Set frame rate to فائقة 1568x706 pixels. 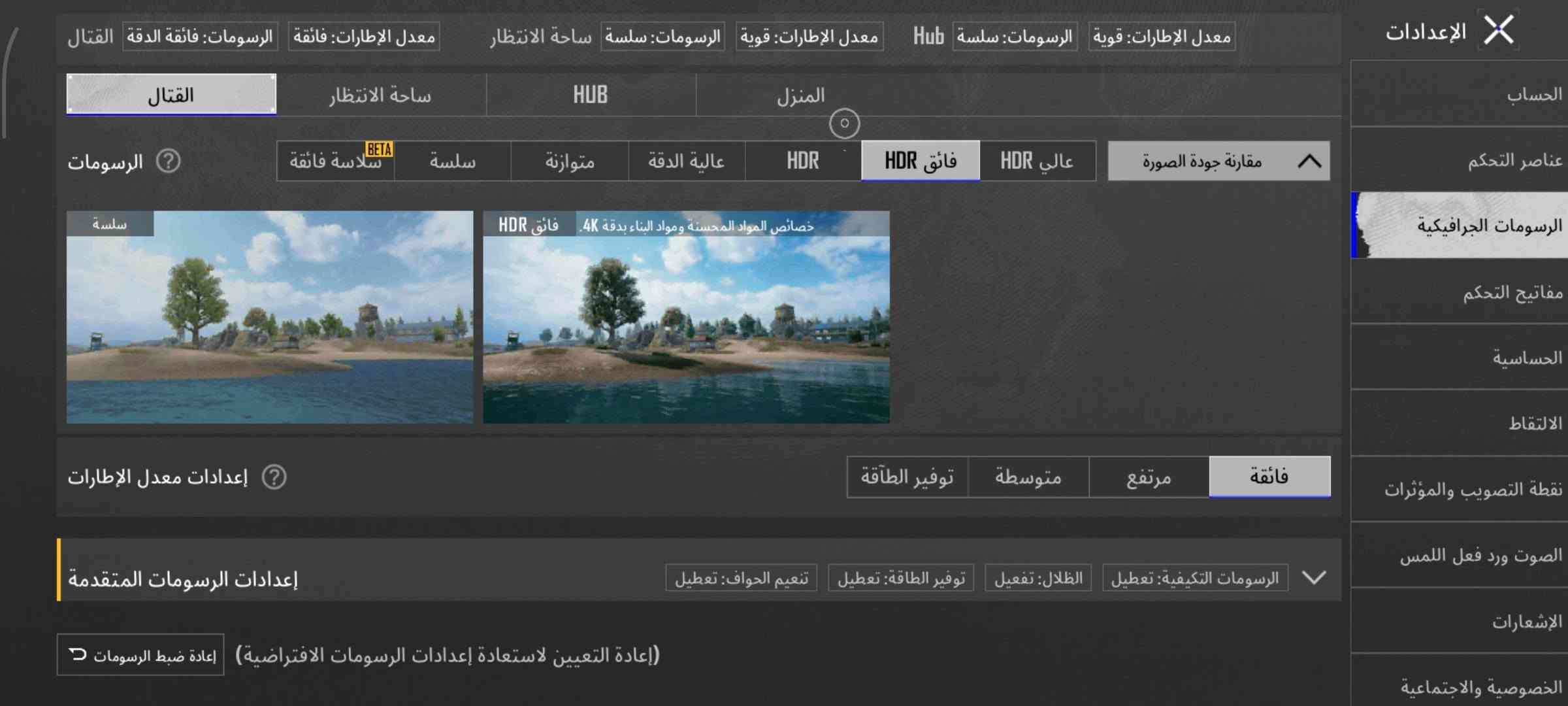pyautogui.click(x=1269, y=477)
